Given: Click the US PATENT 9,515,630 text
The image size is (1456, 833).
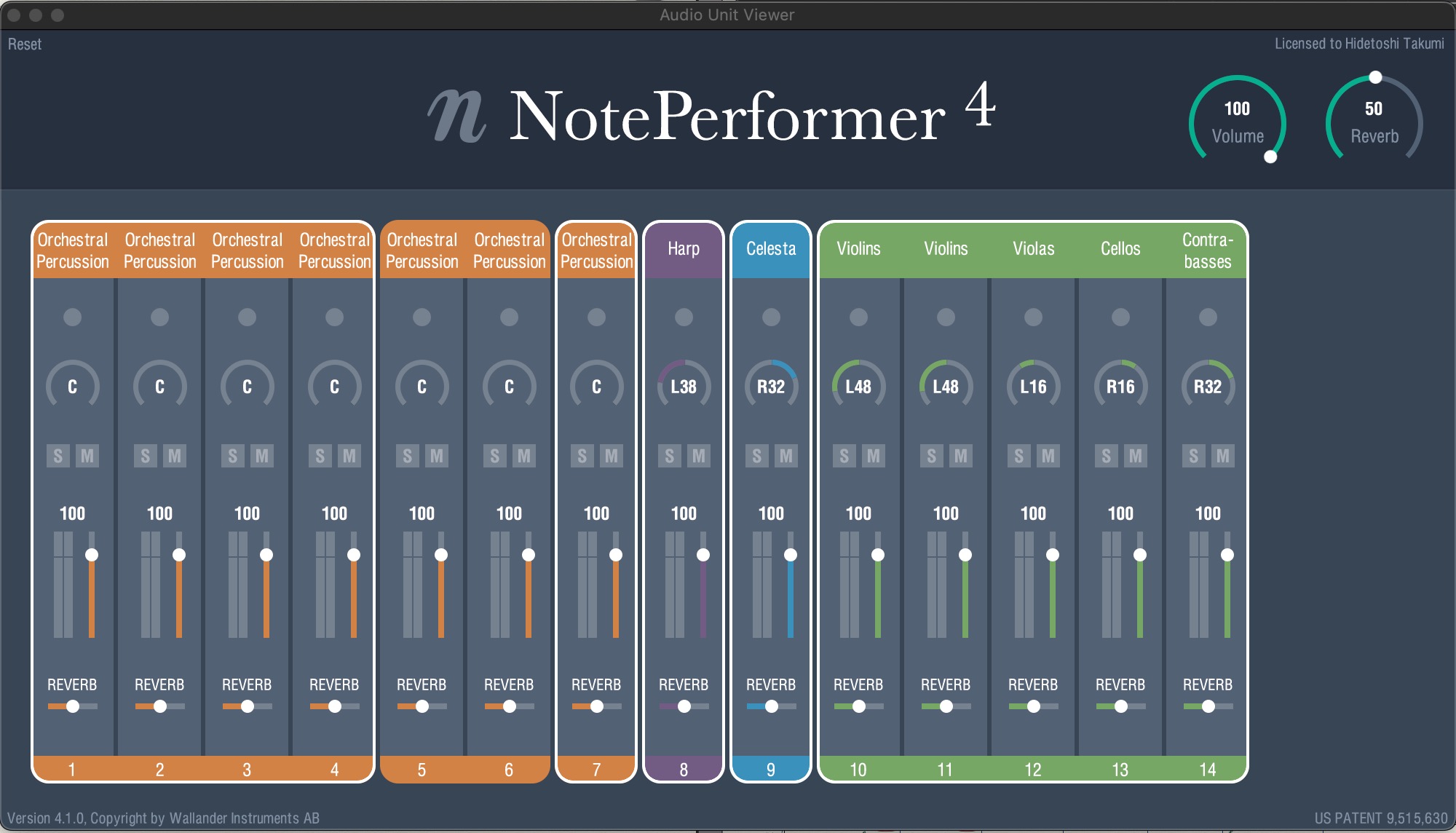Looking at the screenshot, I should 1381,818.
